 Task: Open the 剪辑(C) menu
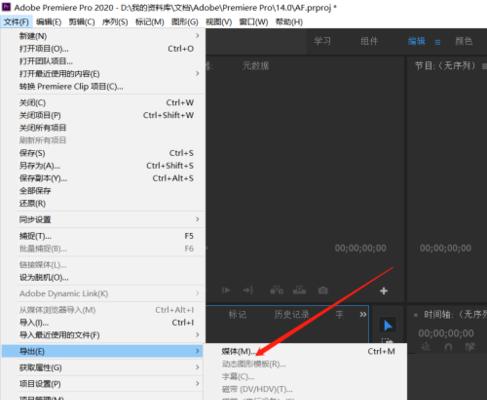point(82,22)
